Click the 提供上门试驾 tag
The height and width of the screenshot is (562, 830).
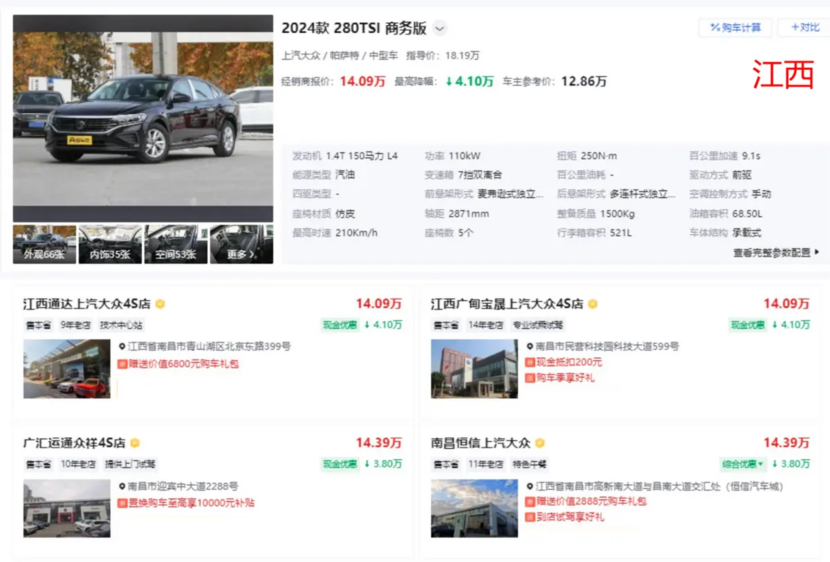coord(130,464)
